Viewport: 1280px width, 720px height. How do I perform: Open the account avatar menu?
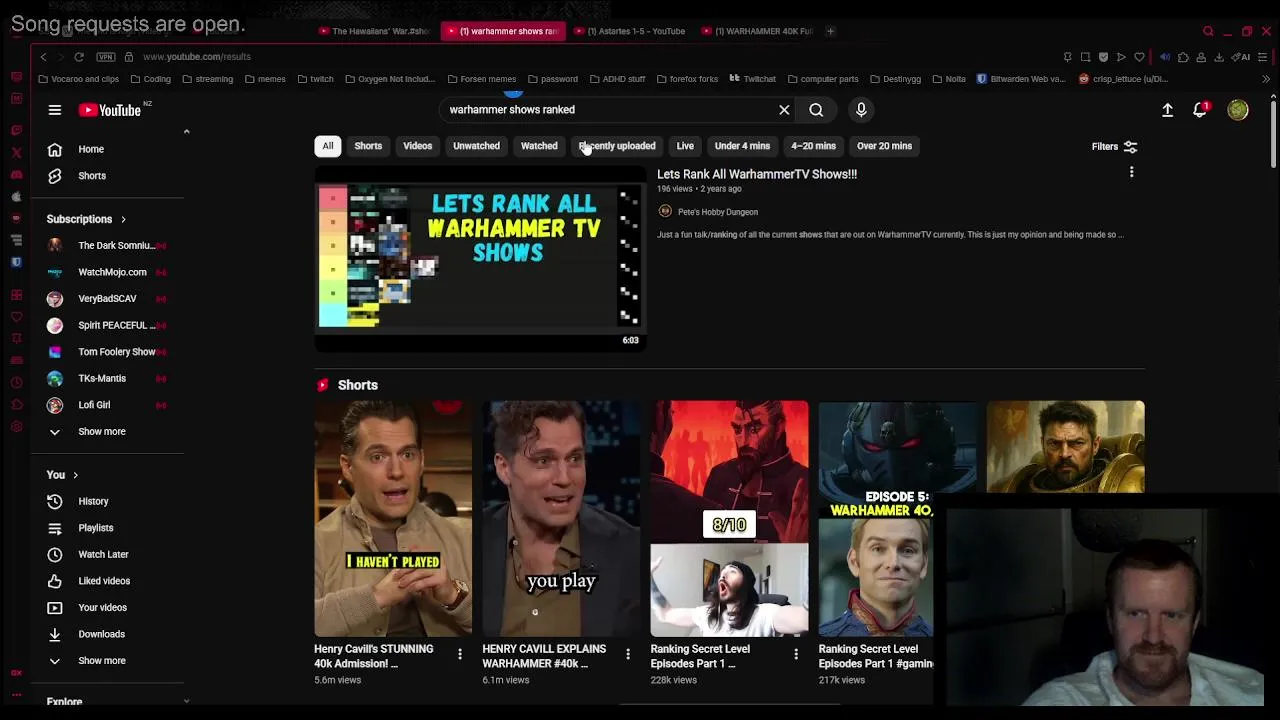[x=1238, y=110]
